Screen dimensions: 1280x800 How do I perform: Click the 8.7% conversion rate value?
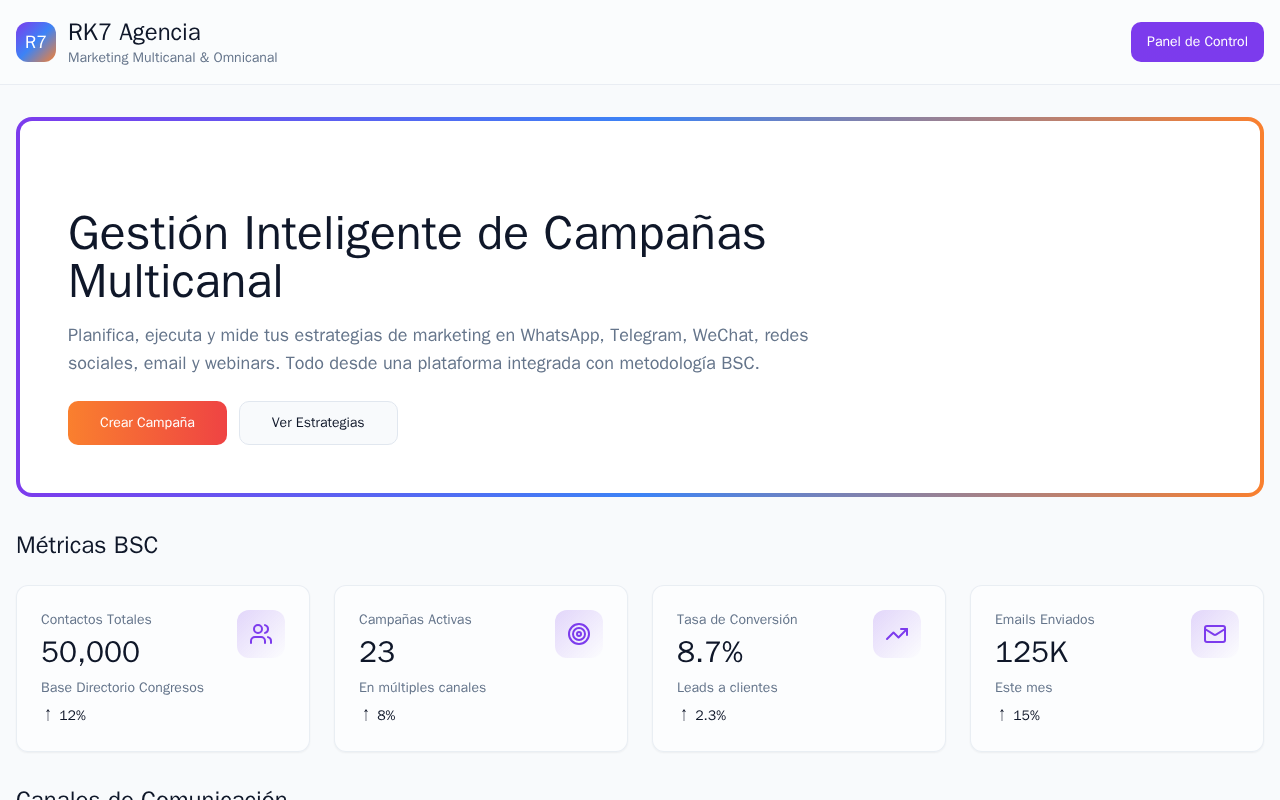710,652
